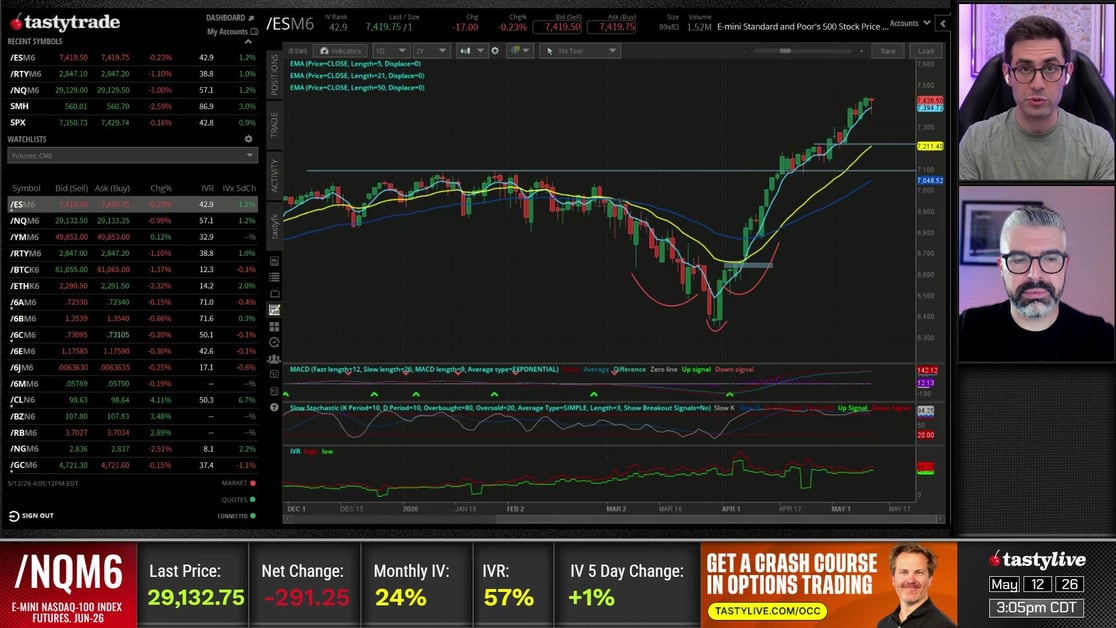Click the IVR indicator label
Viewport: 1116px width, 628px height.
point(295,451)
